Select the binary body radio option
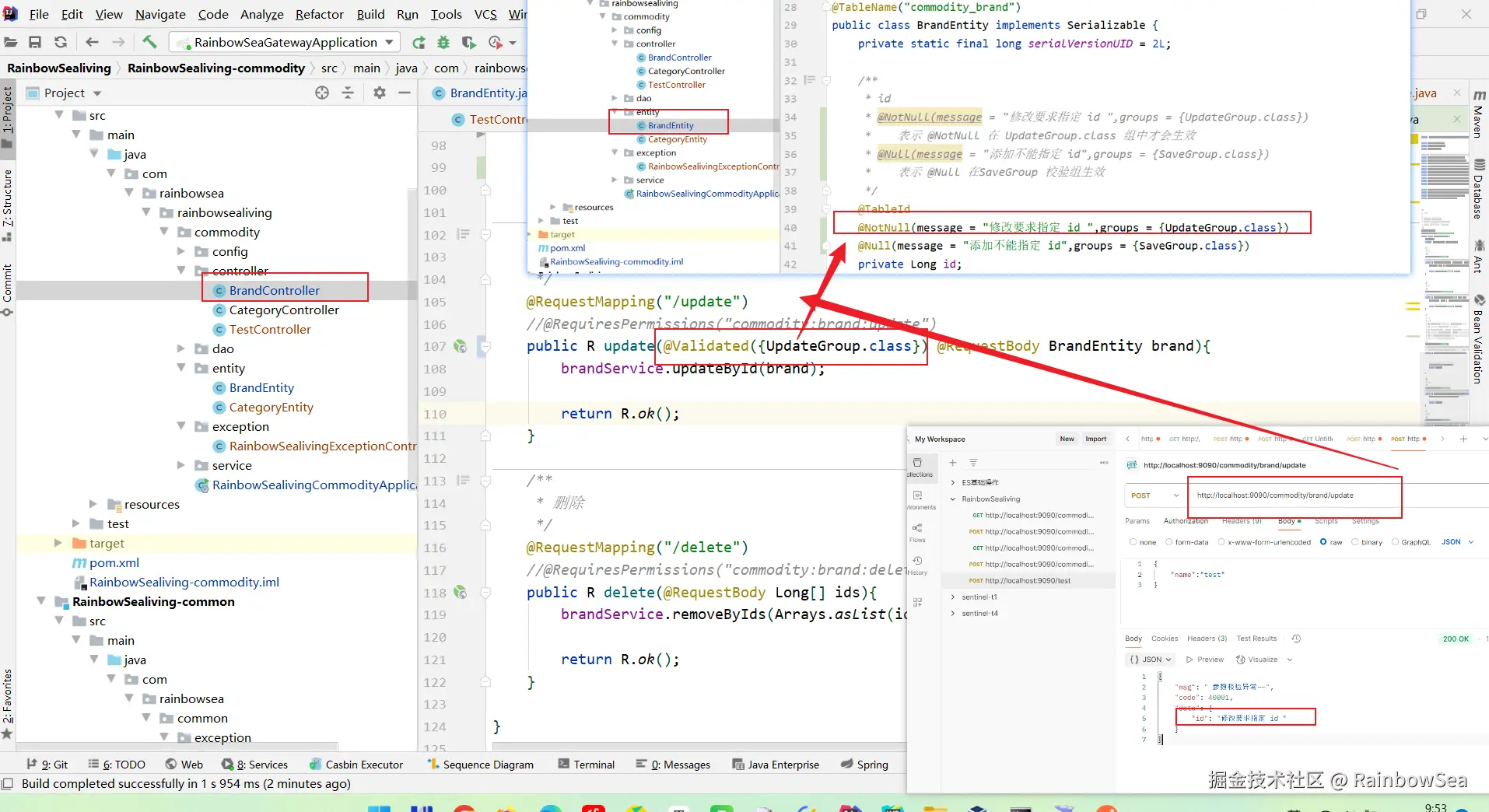The width and height of the screenshot is (1489, 812). point(1355,542)
